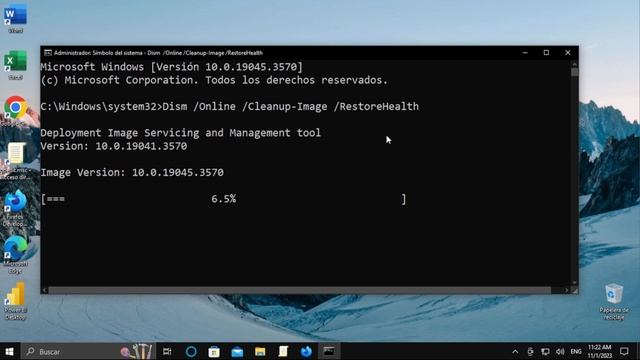Open the clock showing 11:22 AM
The image size is (640, 360).
click(600, 351)
